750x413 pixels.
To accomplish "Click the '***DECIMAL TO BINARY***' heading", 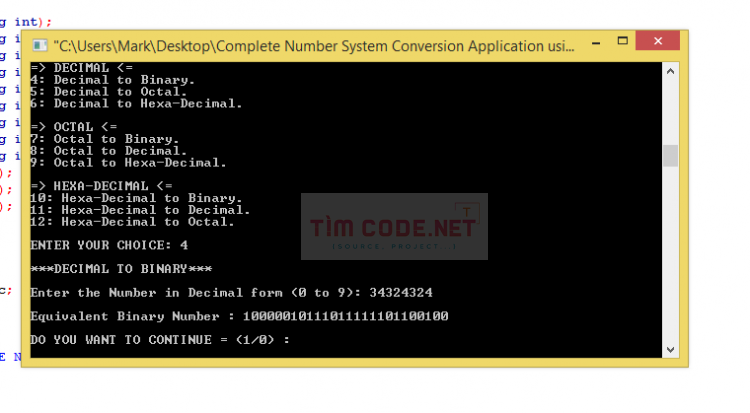I will 121,269.
